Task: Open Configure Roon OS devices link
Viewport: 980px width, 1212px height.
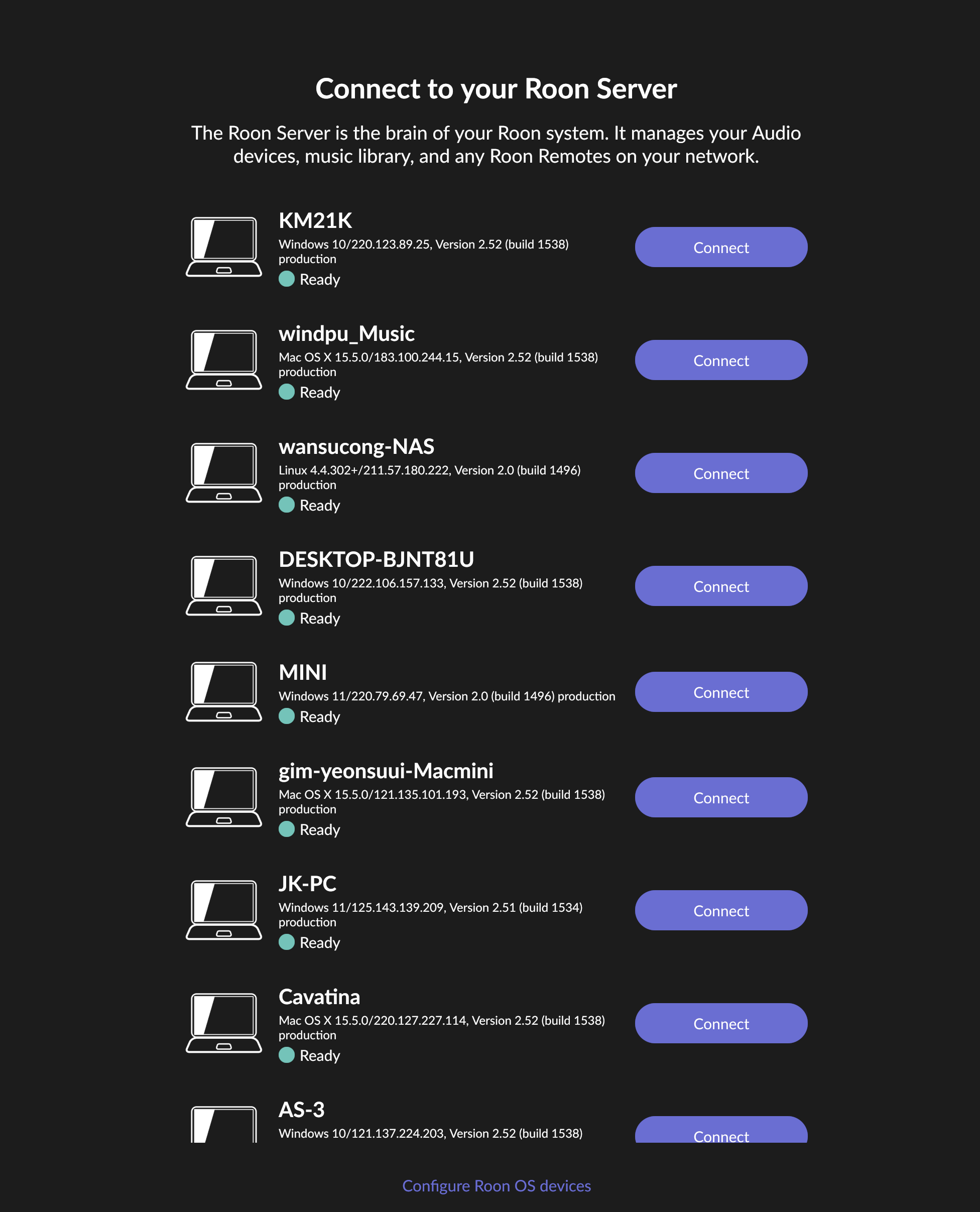Action: pyautogui.click(x=496, y=1186)
